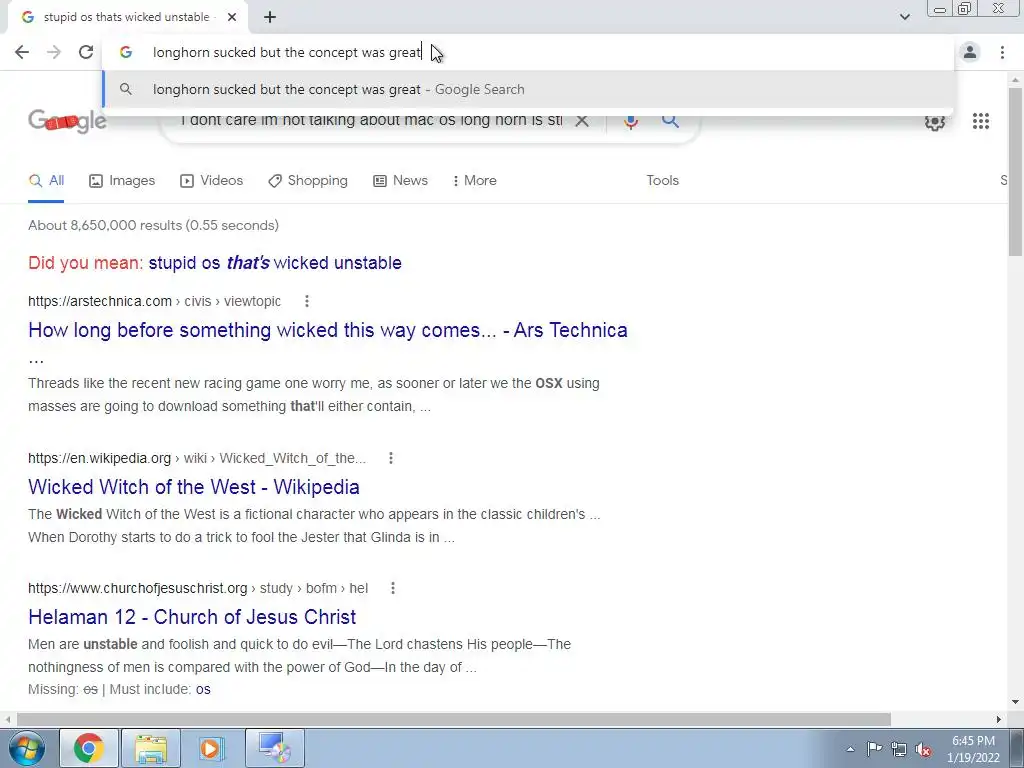Screen dimensions: 1024x768
Task: Switch to the Videos tab
Action: coord(212,181)
